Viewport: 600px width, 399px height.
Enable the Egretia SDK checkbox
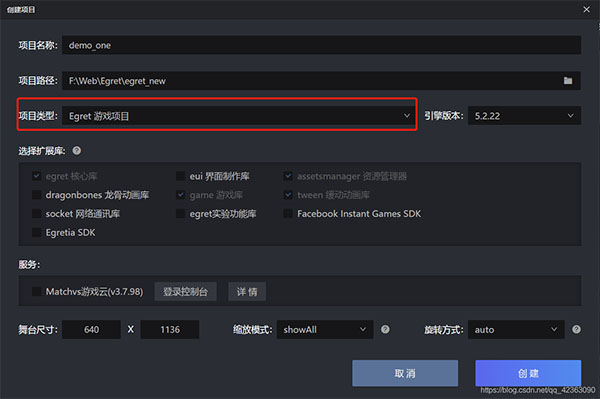tap(36, 232)
